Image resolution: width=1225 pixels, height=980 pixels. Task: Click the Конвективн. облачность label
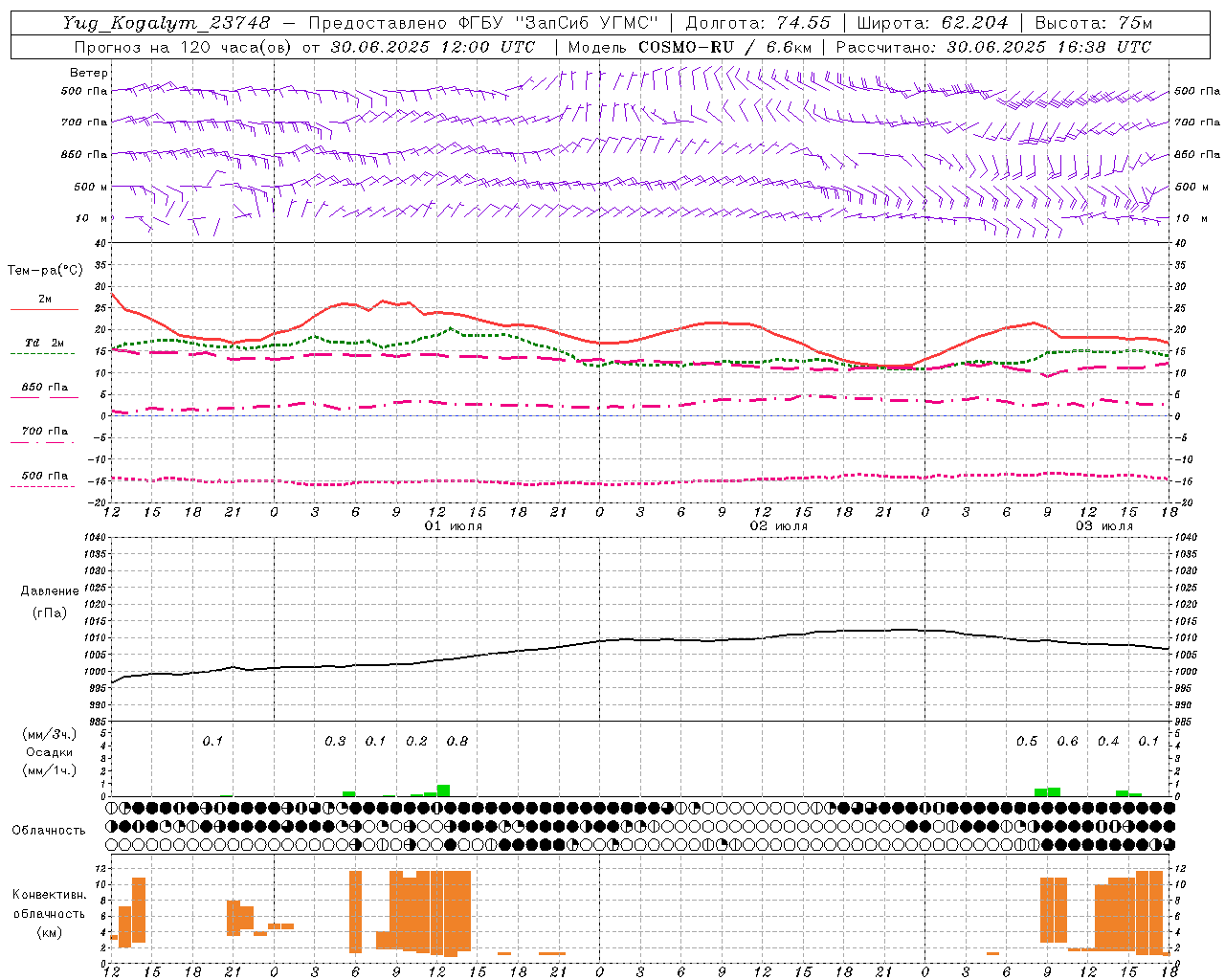[49, 904]
